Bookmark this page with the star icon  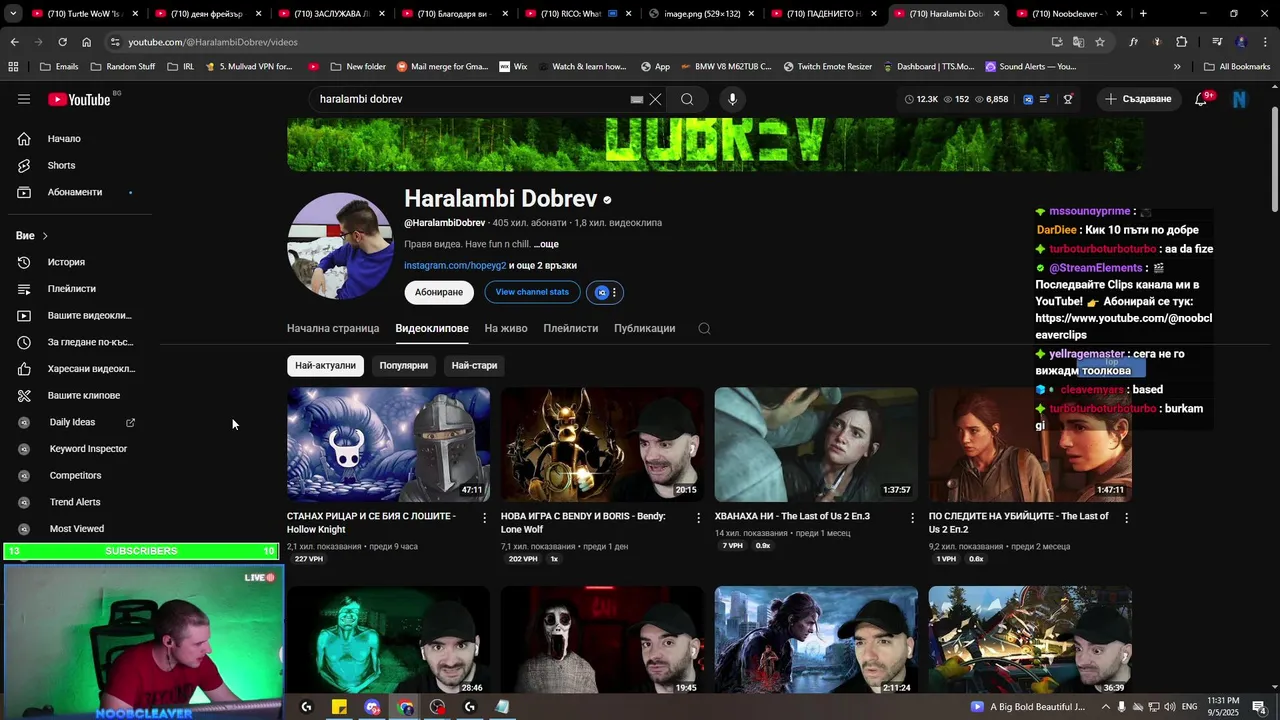1100,42
